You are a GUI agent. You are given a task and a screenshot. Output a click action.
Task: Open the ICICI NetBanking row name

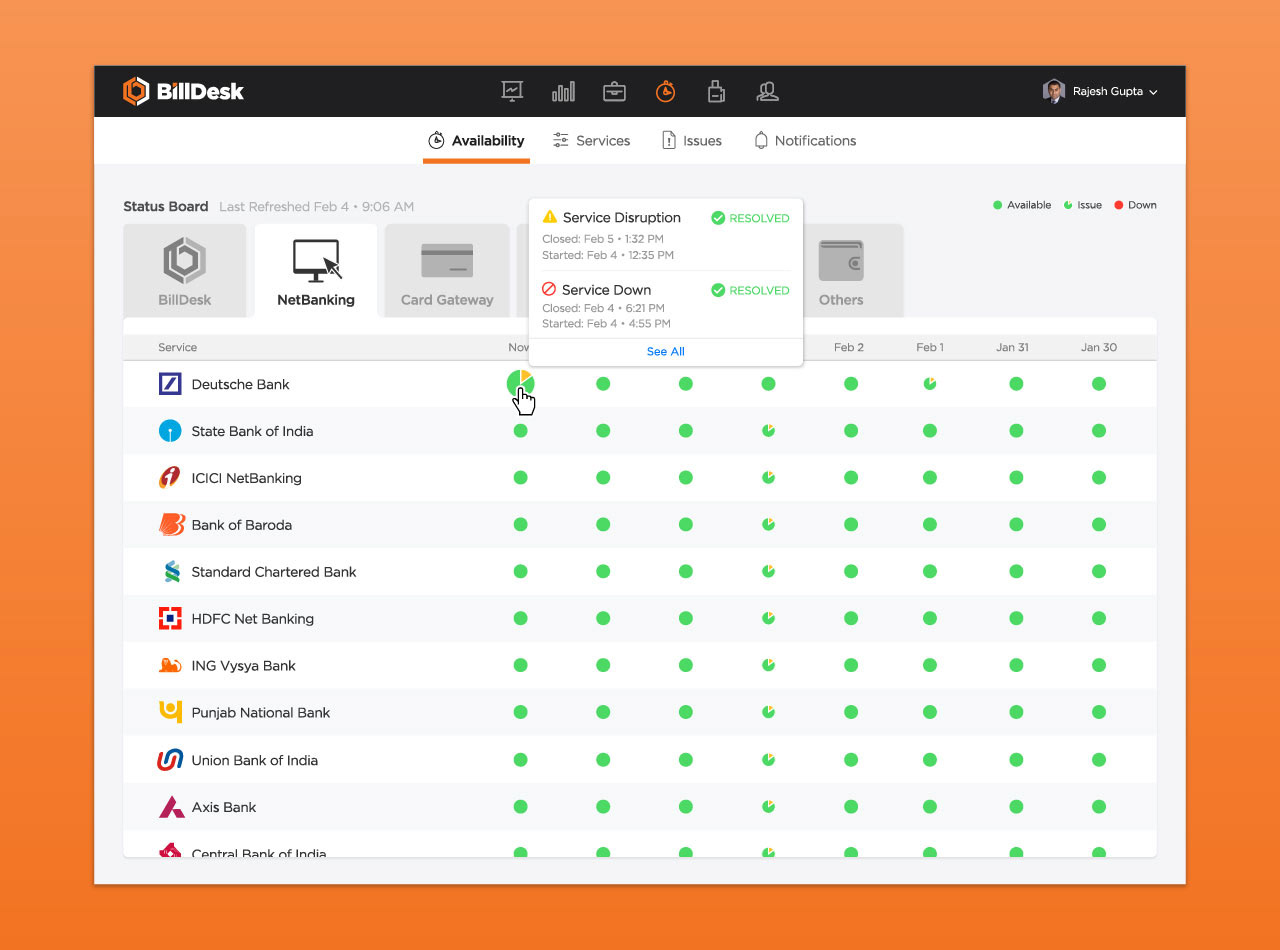pyautogui.click(x=246, y=478)
